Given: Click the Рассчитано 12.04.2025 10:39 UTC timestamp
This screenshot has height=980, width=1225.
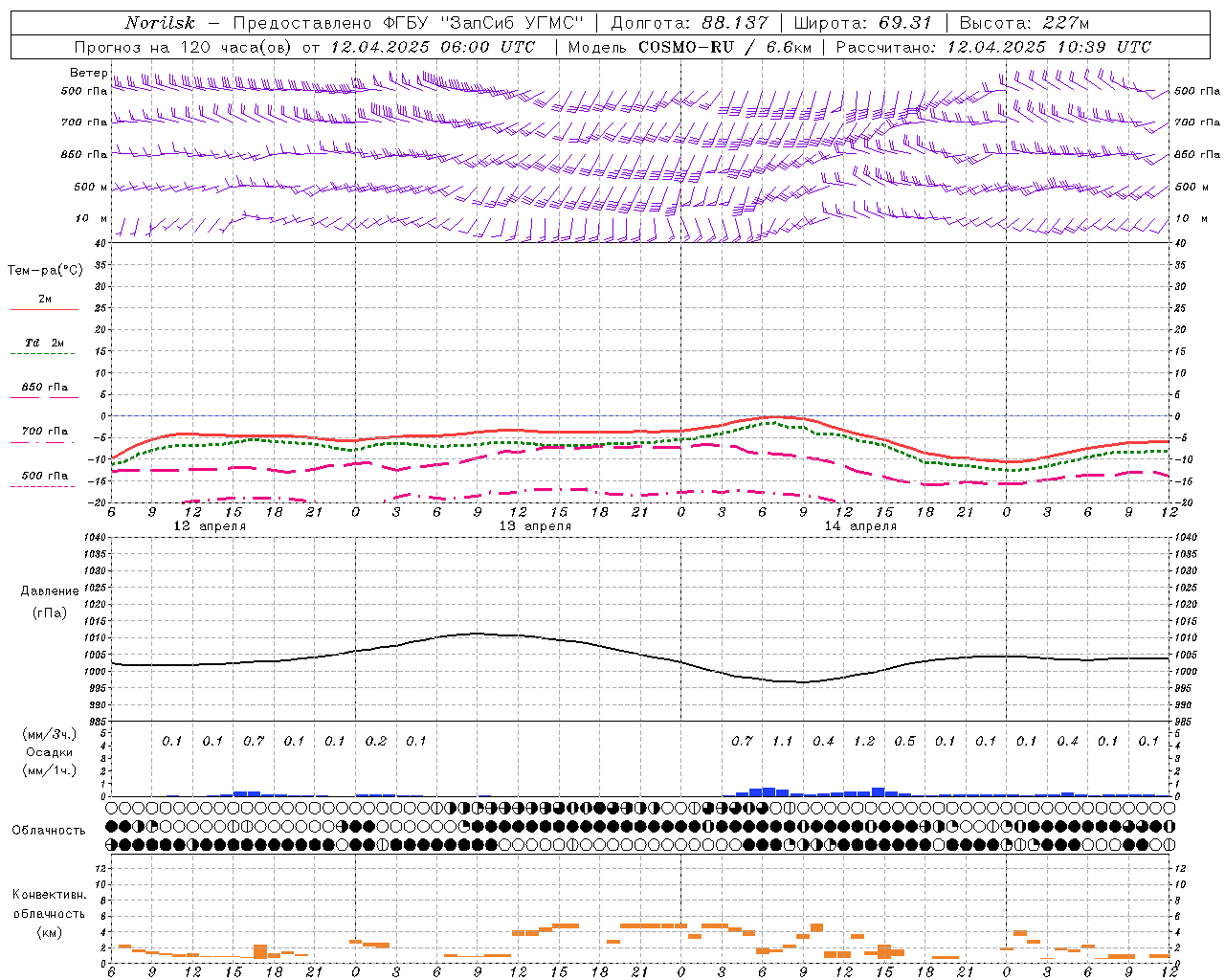Looking at the screenshot, I should click(993, 47).
